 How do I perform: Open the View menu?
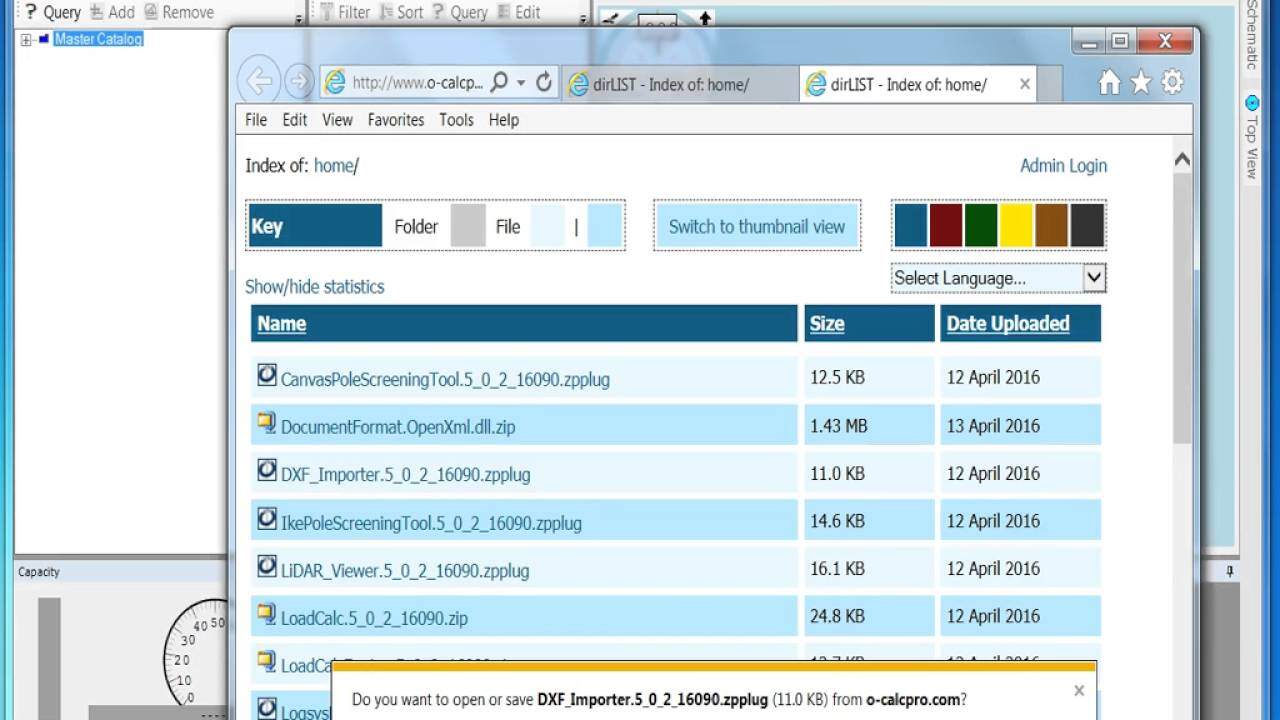[x=337, y=119]
